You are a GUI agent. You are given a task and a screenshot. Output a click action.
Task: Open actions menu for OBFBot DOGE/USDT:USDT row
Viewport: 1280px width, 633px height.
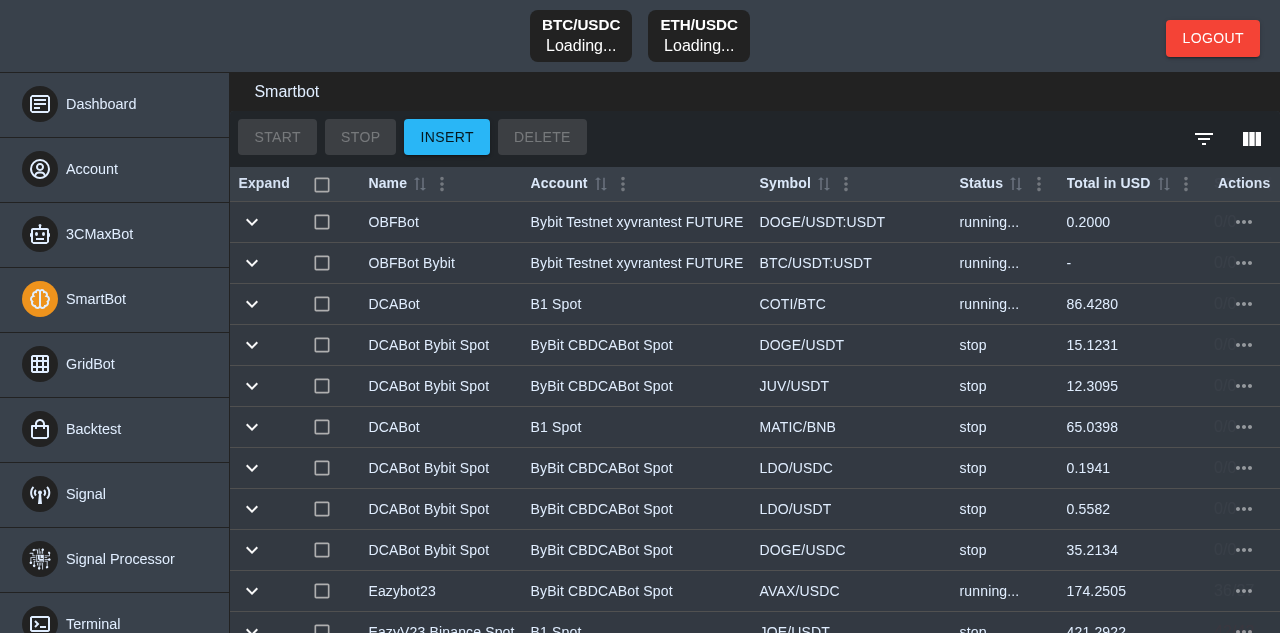tap(1244, 222)
